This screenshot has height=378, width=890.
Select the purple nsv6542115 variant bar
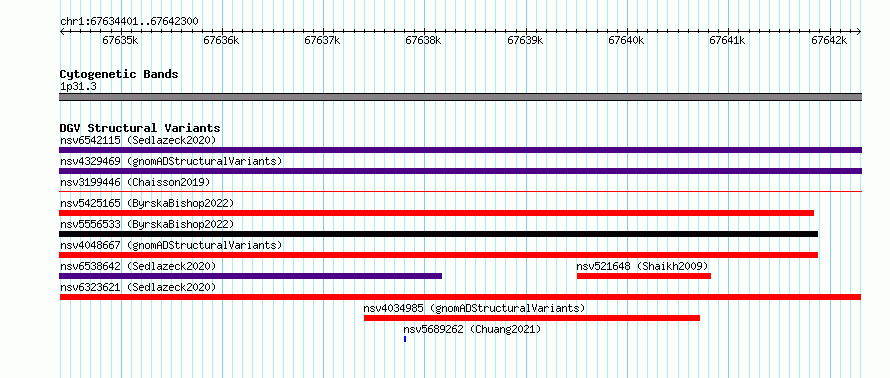point(460,150)
